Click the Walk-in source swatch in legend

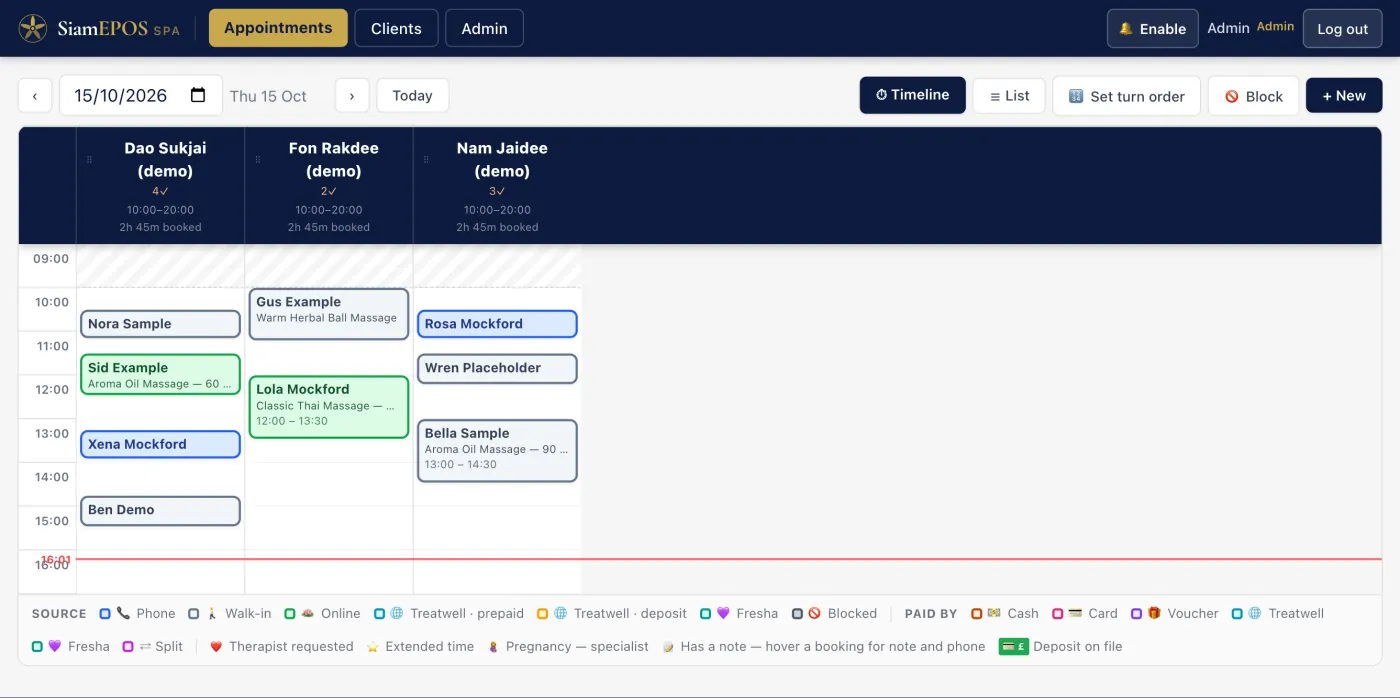(x=194, y=614)
